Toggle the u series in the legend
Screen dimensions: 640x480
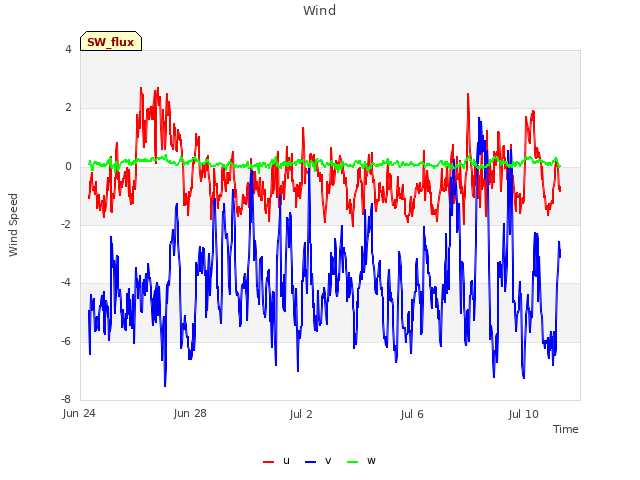point(276,461)
